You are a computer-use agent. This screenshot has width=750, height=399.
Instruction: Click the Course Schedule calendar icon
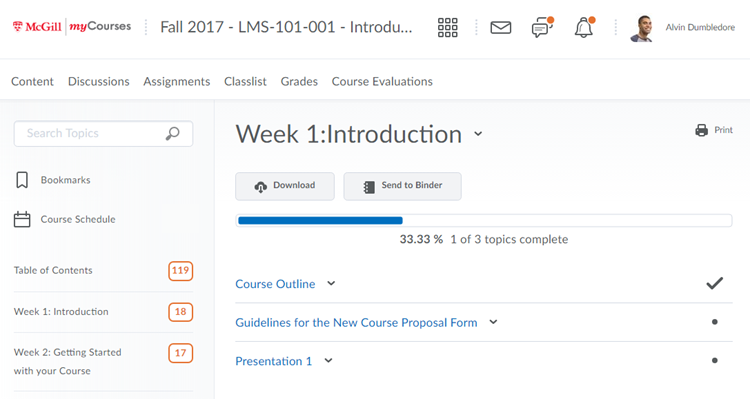coord(22,219)
